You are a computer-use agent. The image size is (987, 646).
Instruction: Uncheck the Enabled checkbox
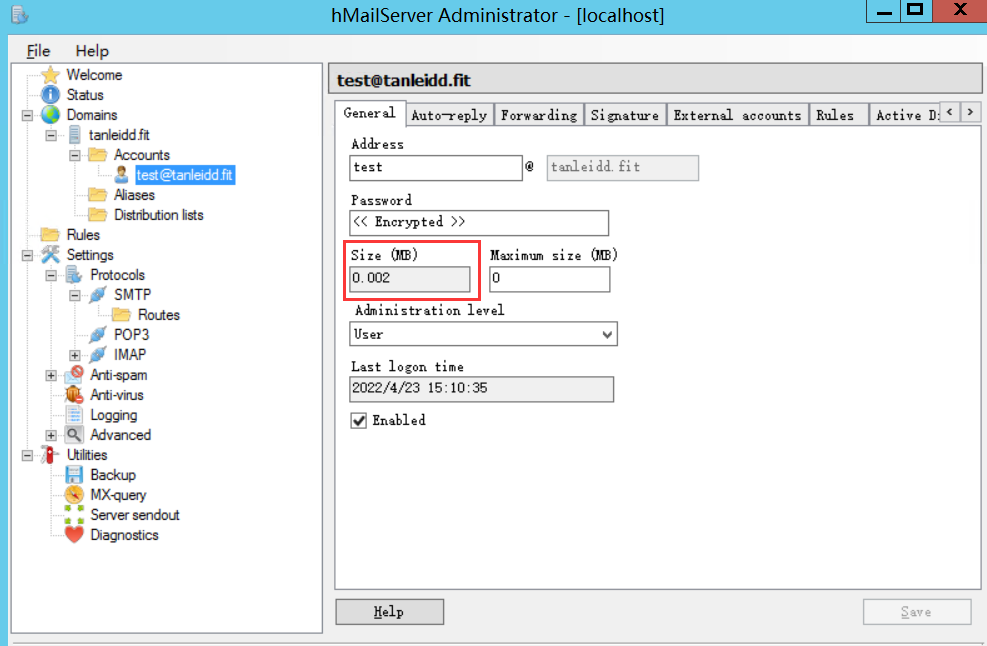pyautogui.click(x=359, y=421)
